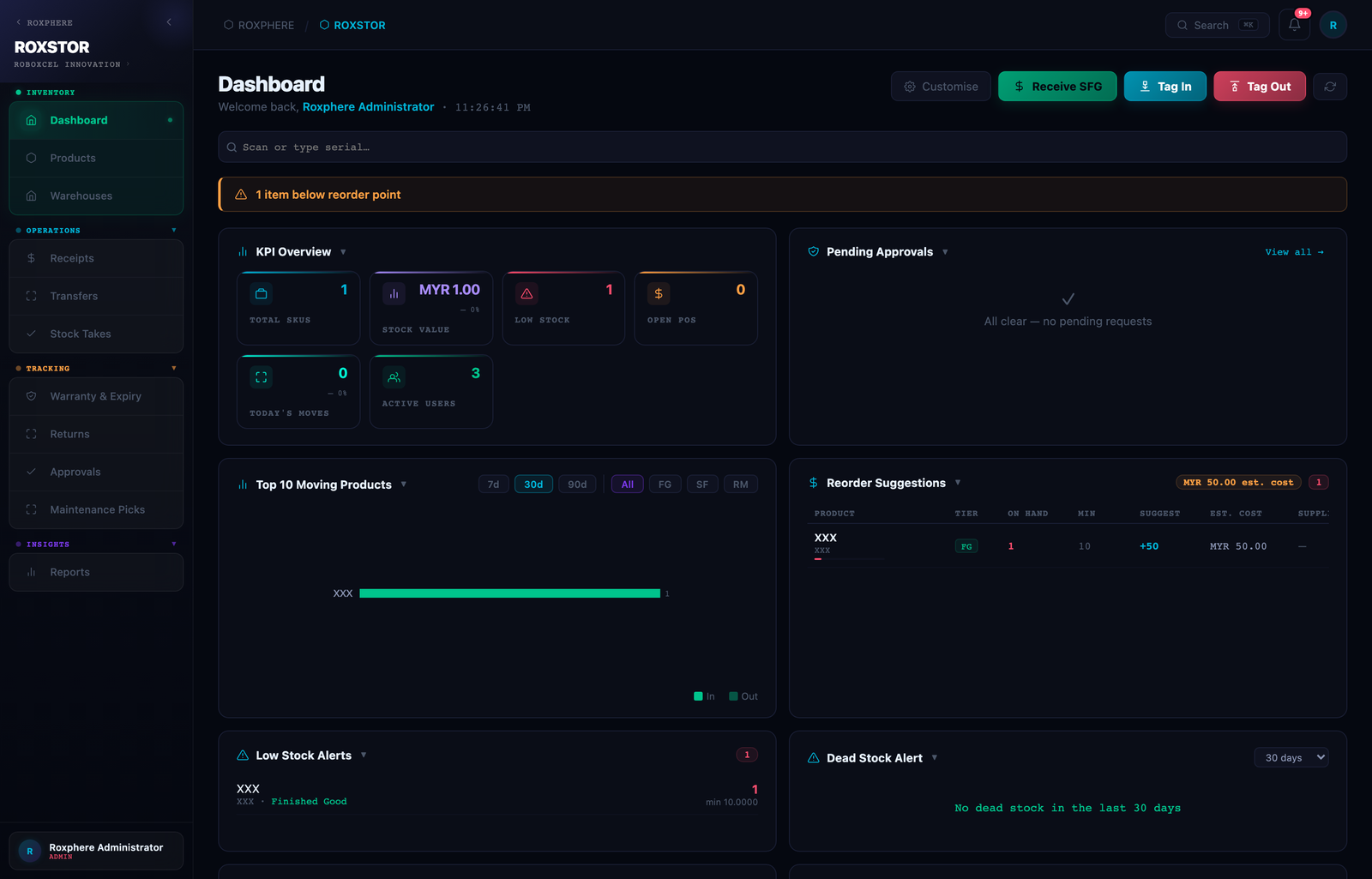Image resolution: width=1372 pixels, height=879 pixels.
Task: Click the Dashboard home icon in sidebar
Action: pos(31,120)
